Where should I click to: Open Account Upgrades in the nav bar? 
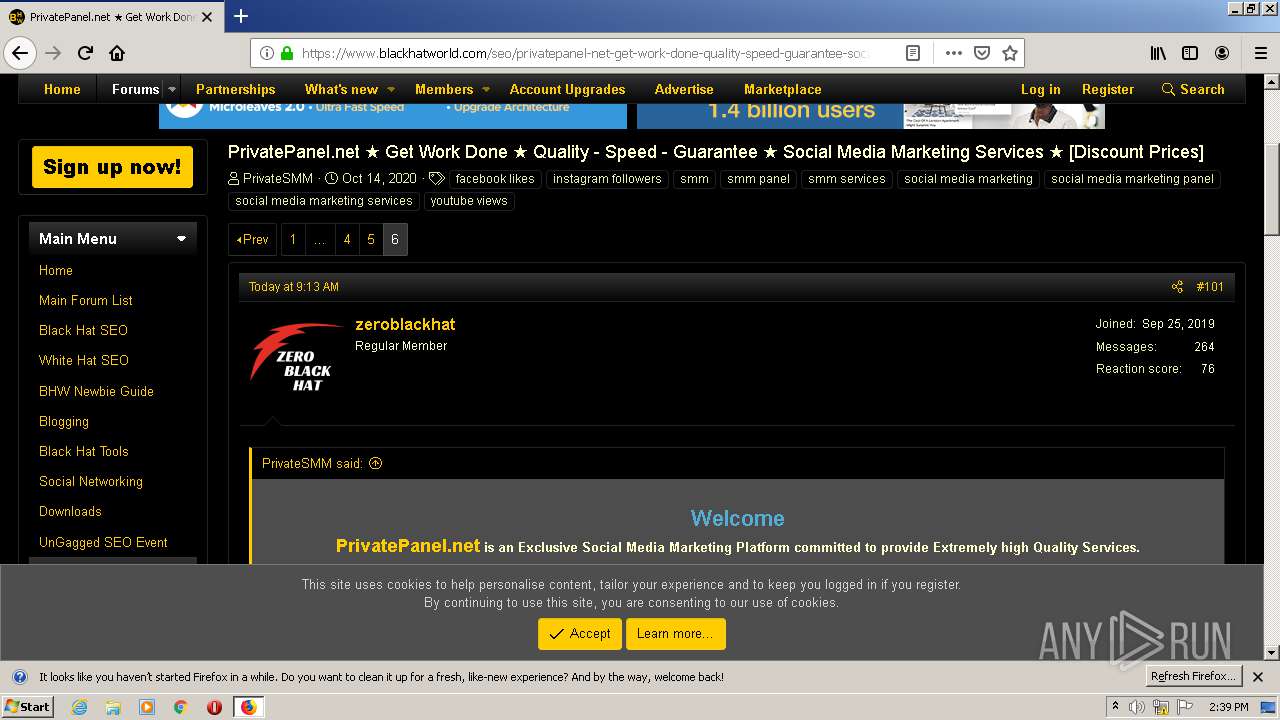[x=567, y=89]
